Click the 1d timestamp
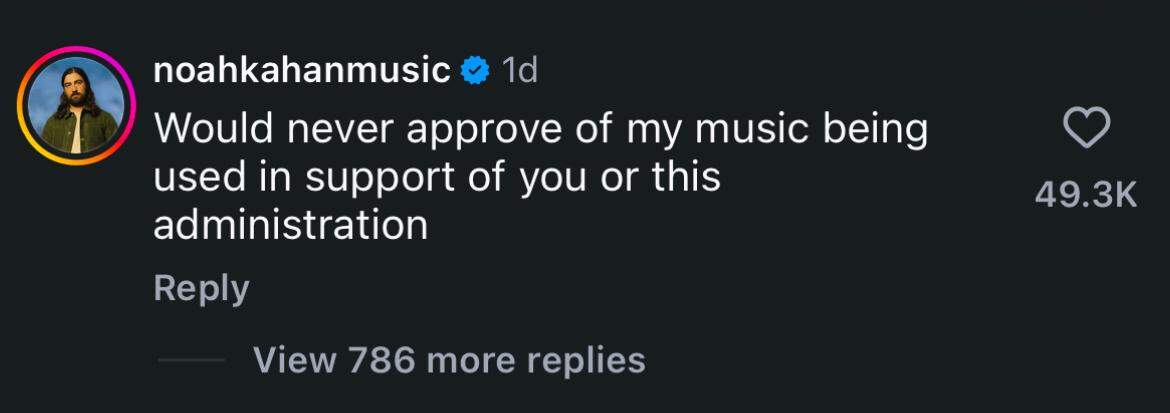 click(x=519, y=71)
